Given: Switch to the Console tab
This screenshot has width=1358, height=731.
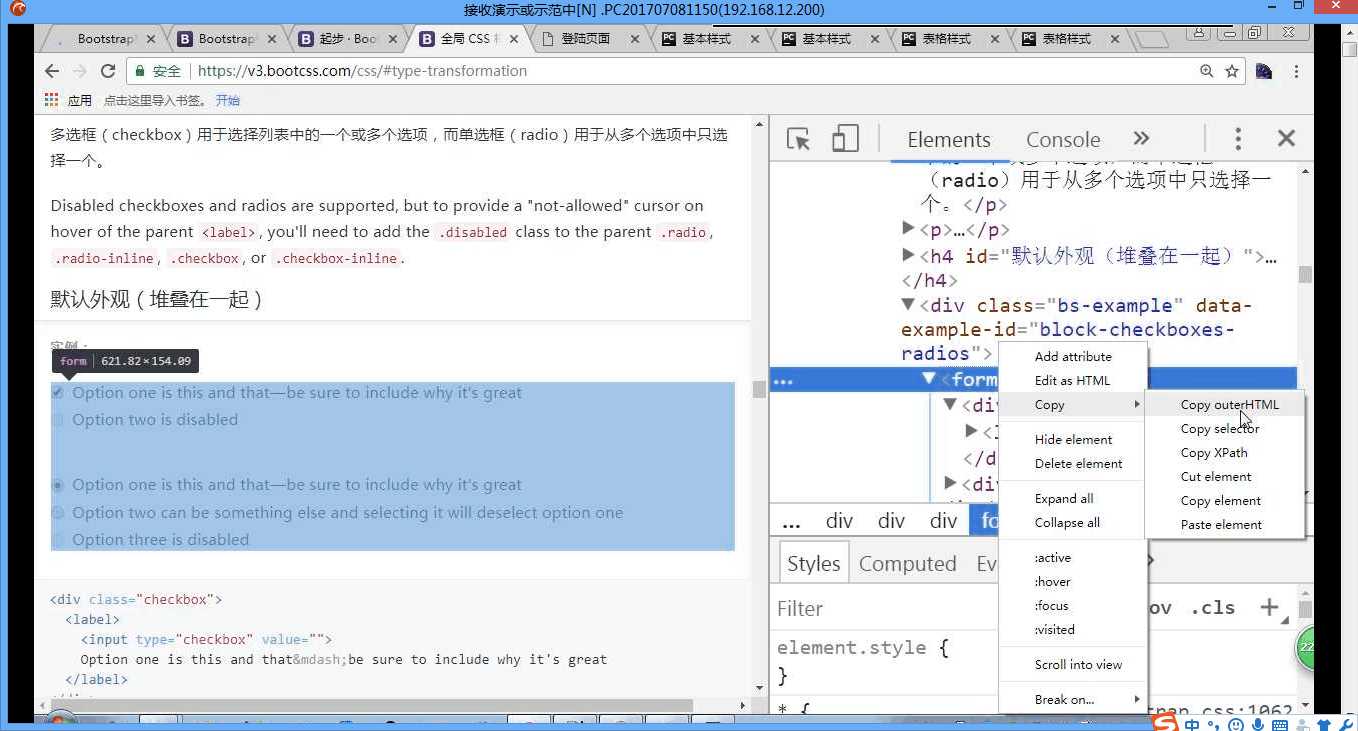Looking at the screenshot, I should (x=1062, y=139).
